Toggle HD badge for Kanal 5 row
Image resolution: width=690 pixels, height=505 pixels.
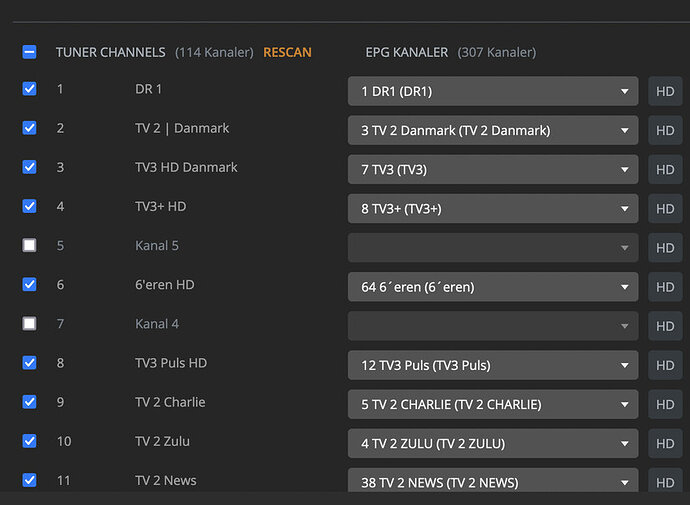click(665, 248)
